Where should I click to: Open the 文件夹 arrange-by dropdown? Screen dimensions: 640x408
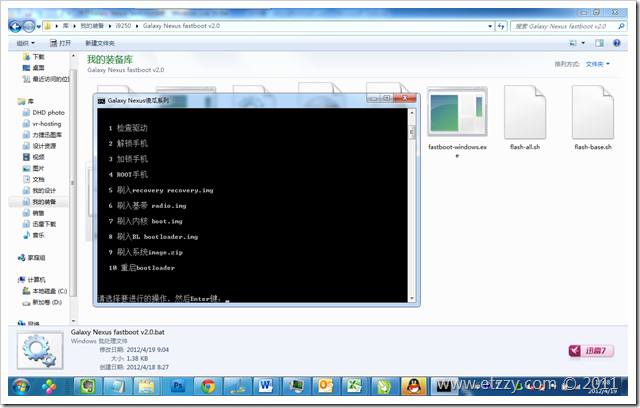pos(598,64)
